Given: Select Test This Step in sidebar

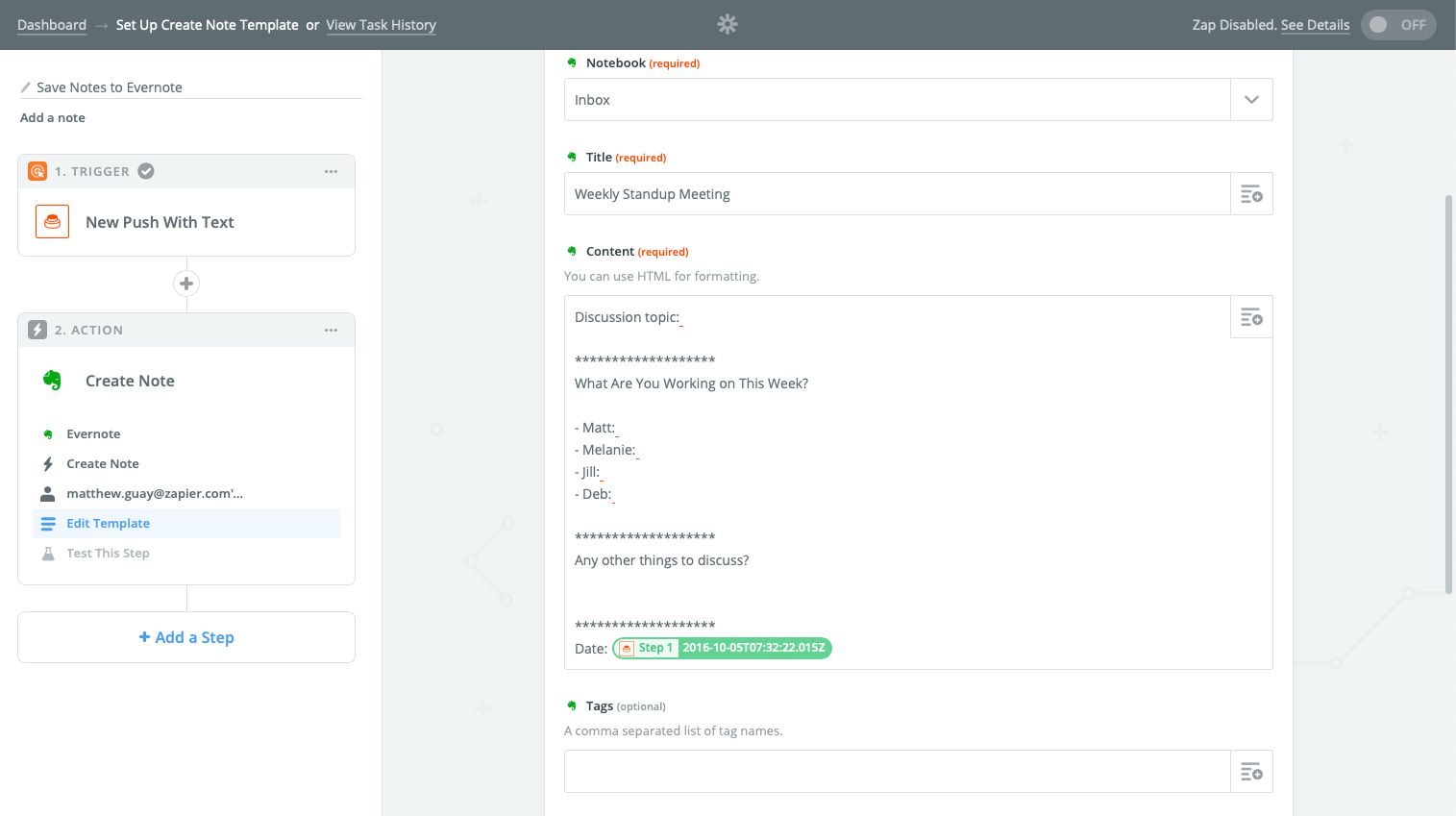Looking at the screenshot, I should [x=108, y=554].
